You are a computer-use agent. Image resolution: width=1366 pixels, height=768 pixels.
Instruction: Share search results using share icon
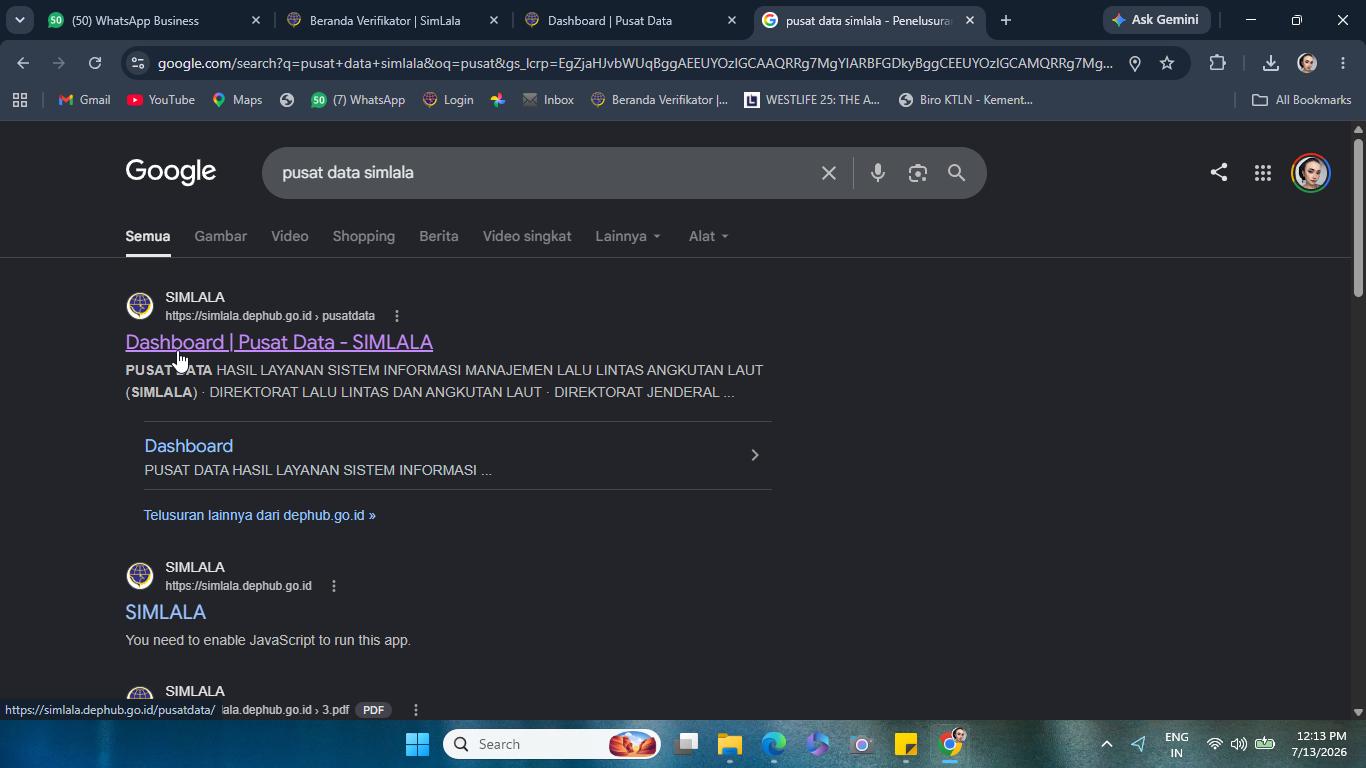pyautogui.click(x=1218, y=172)
